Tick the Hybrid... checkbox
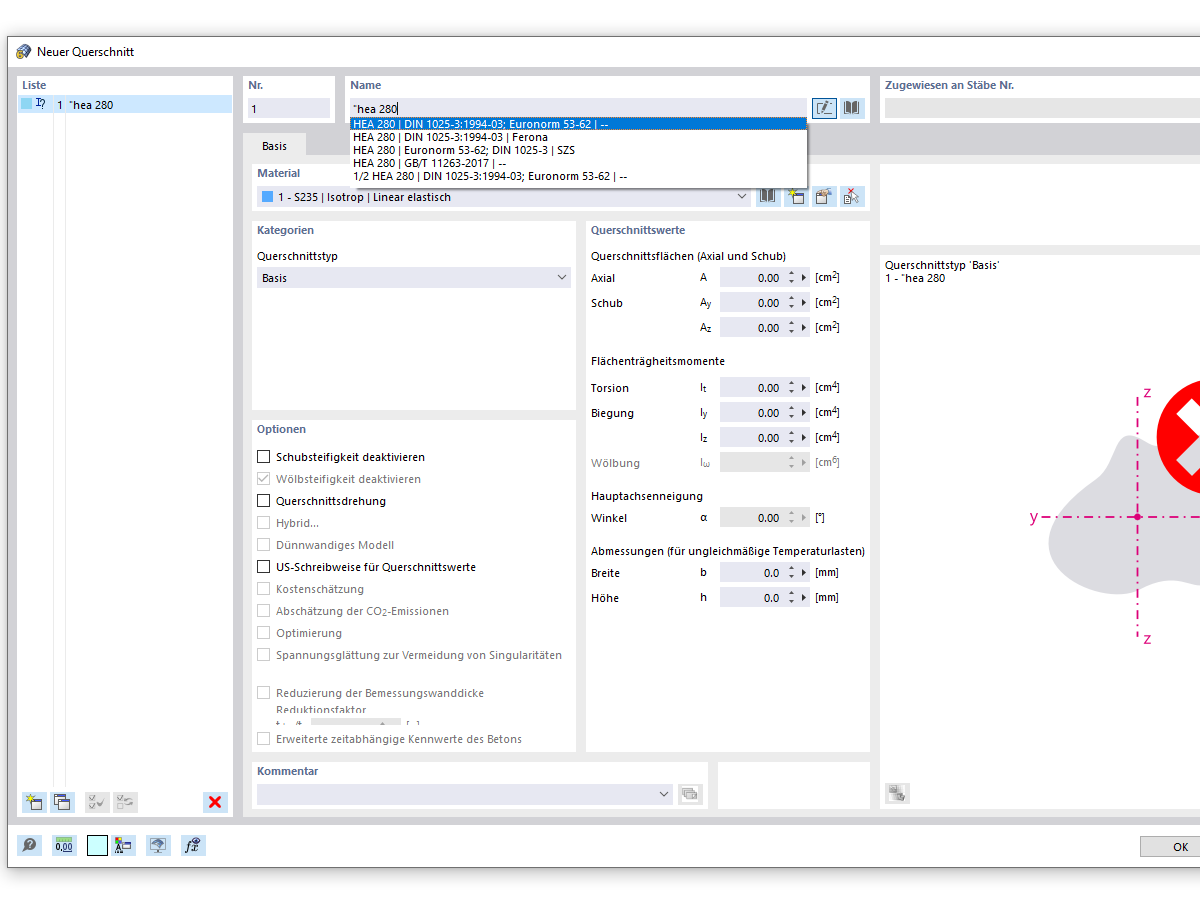The height and width of the screenshot is (900, 1200). pos(264,523)
